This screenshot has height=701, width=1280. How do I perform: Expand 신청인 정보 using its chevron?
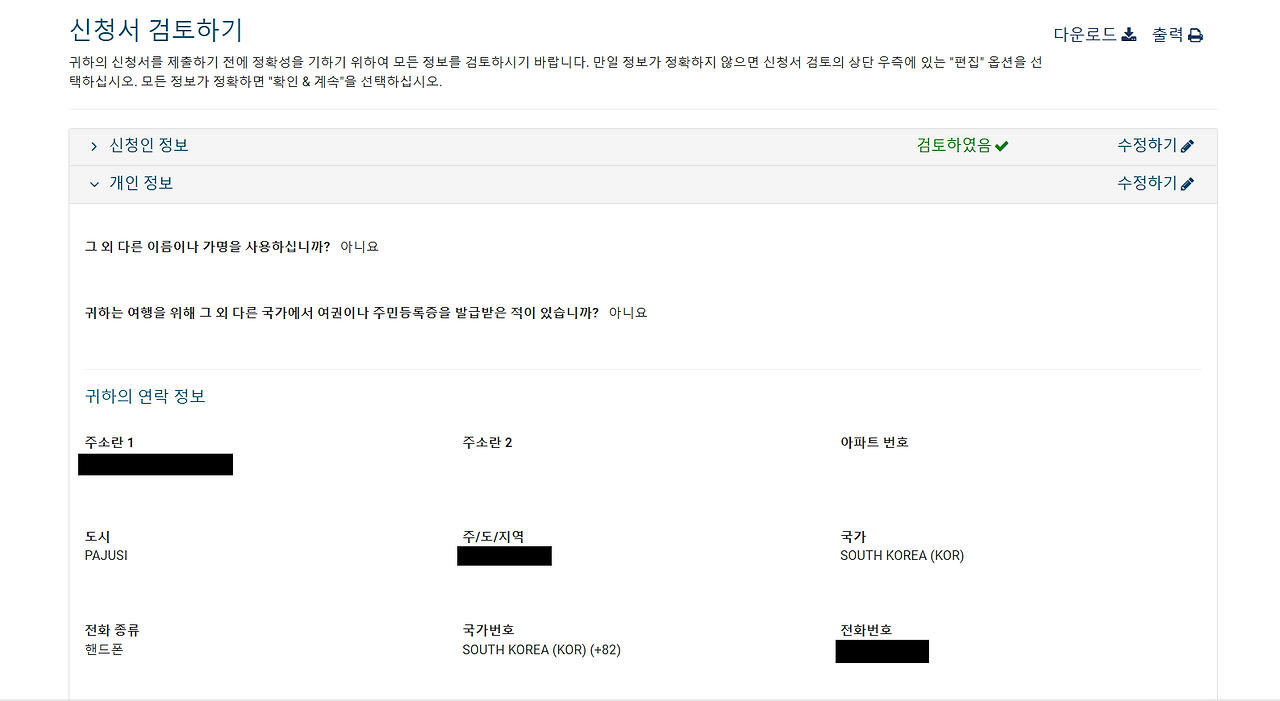(92, 145)
